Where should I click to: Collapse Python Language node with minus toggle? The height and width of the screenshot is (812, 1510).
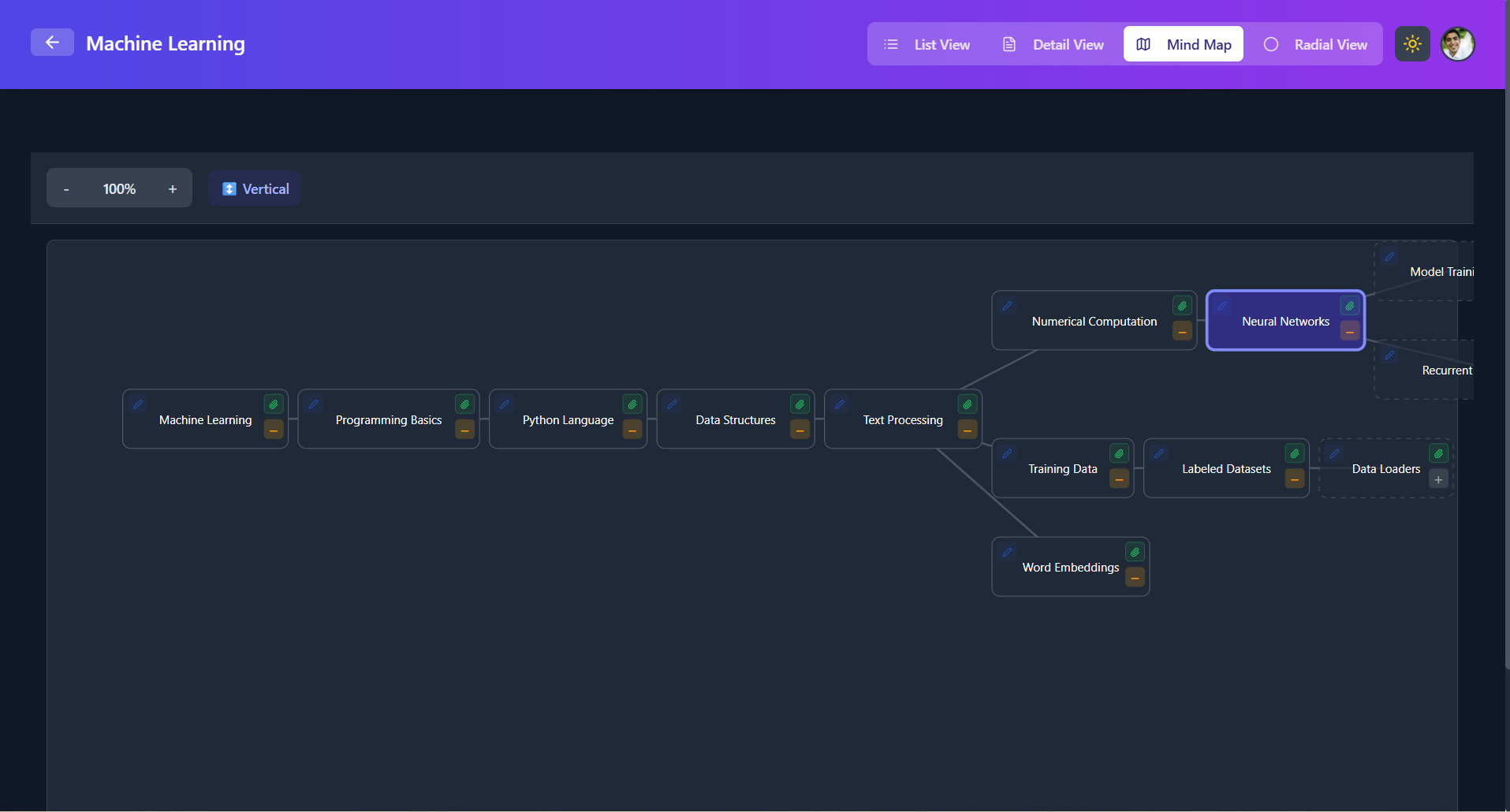[x=632, y=430]
